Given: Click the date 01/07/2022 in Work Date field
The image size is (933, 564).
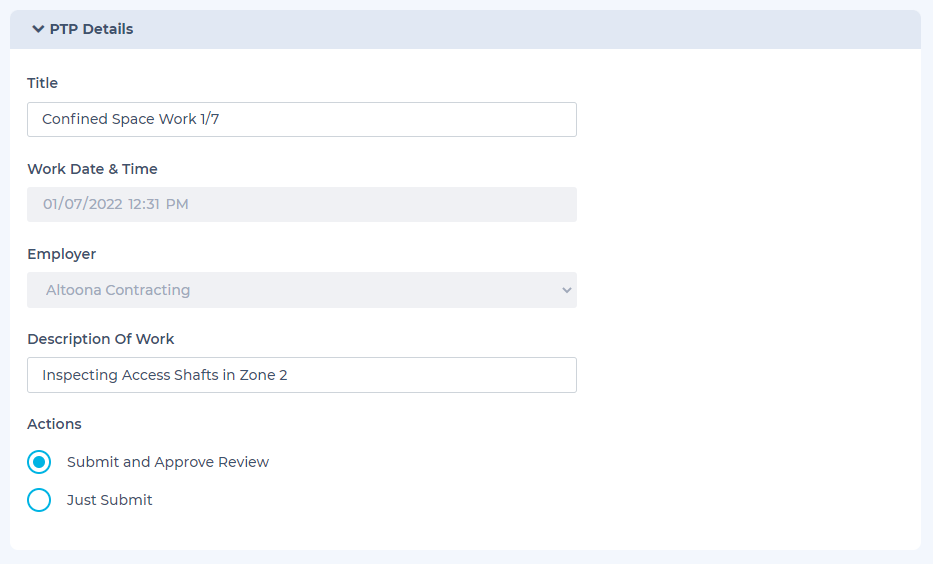Looking at the screenshot, I should tap(82, 204).
